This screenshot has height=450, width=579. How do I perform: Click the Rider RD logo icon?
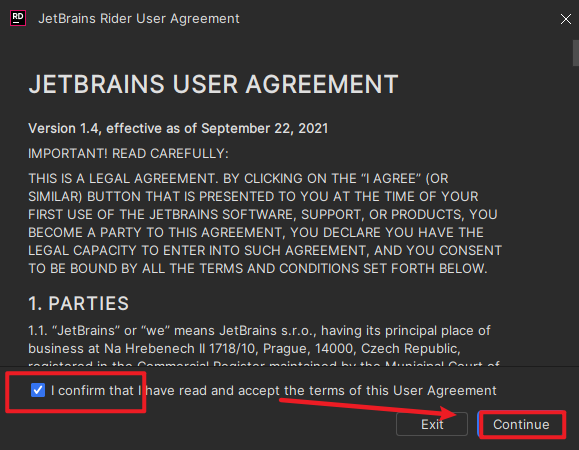pos(18,18)
